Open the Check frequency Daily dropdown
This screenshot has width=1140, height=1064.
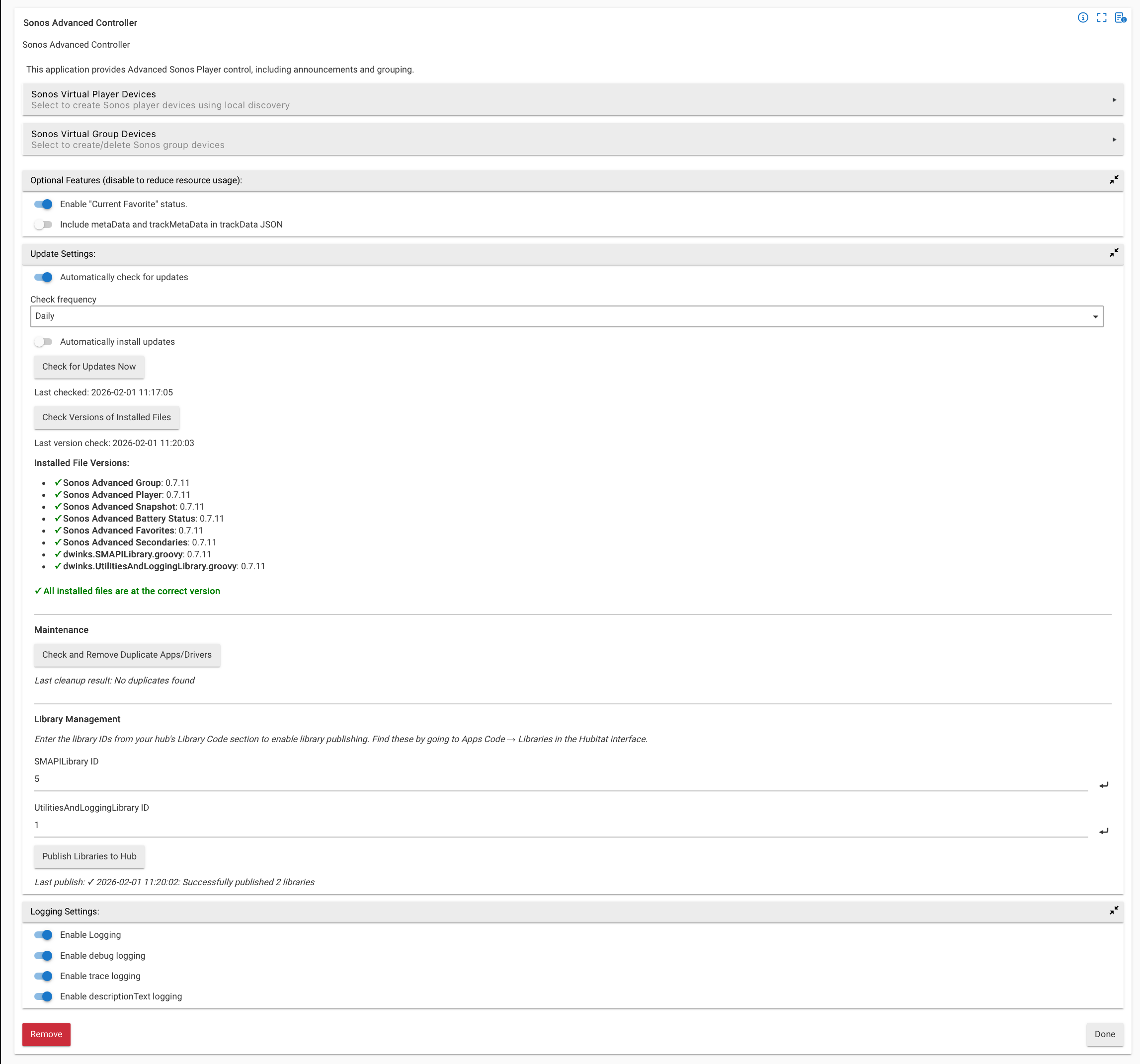click(566, 316)
